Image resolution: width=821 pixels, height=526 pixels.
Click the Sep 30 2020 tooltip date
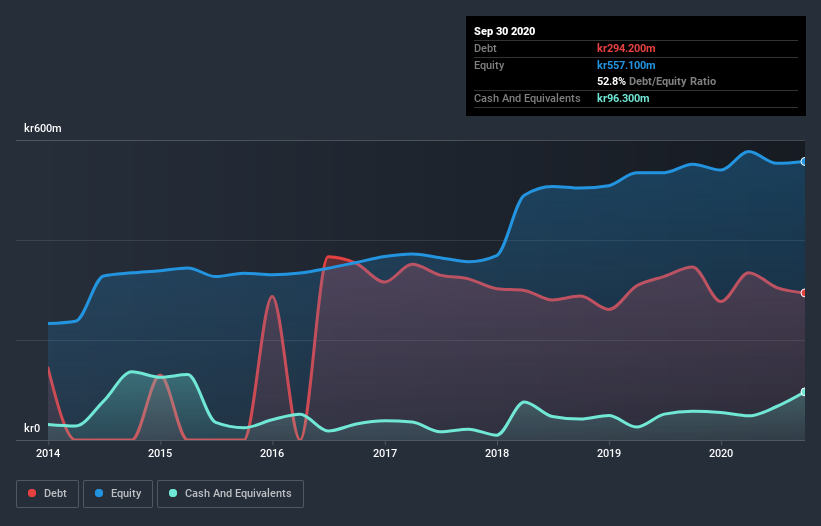505,31
